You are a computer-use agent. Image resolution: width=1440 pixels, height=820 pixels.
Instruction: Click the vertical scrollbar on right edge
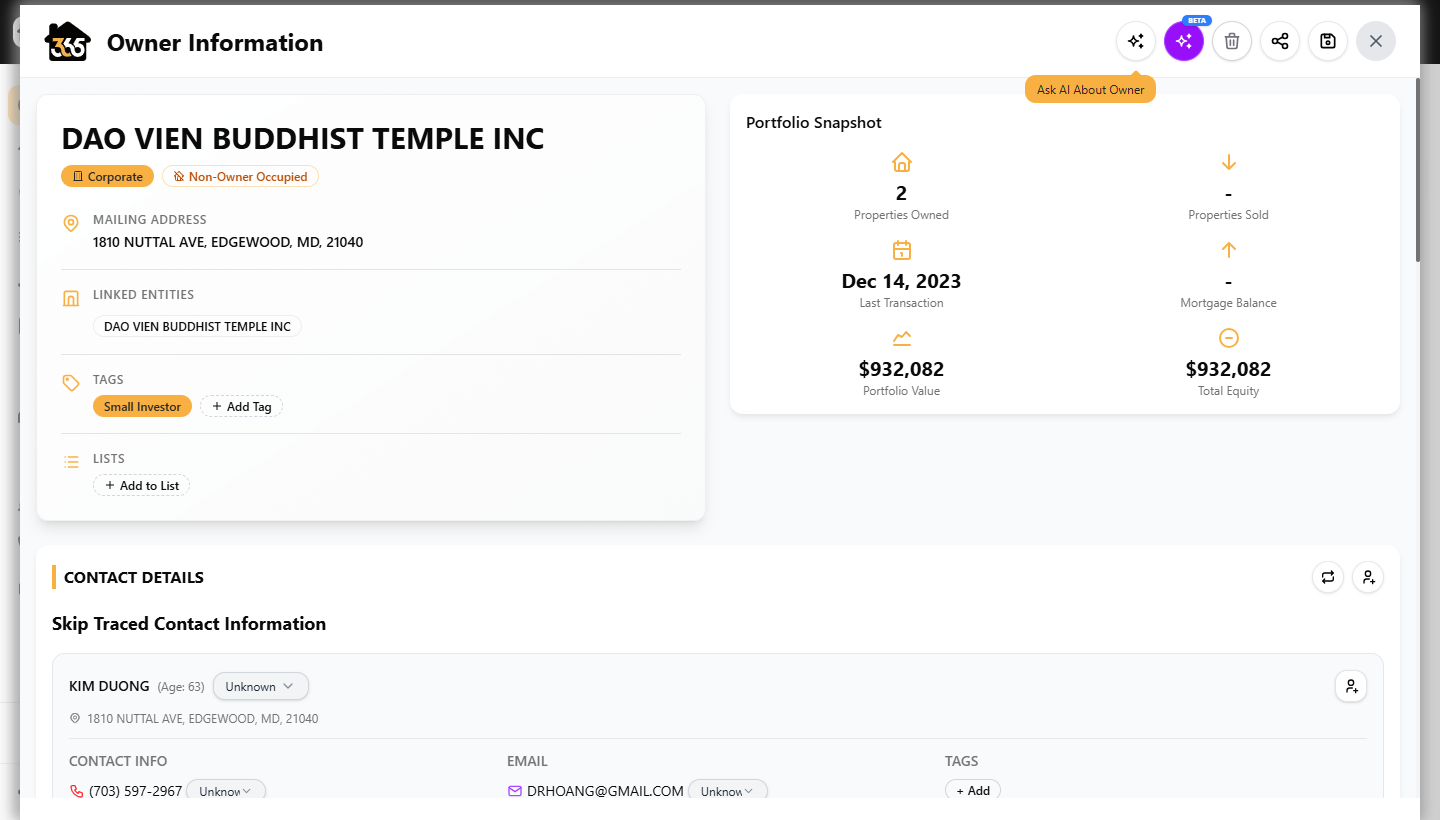click(1418, 170)
